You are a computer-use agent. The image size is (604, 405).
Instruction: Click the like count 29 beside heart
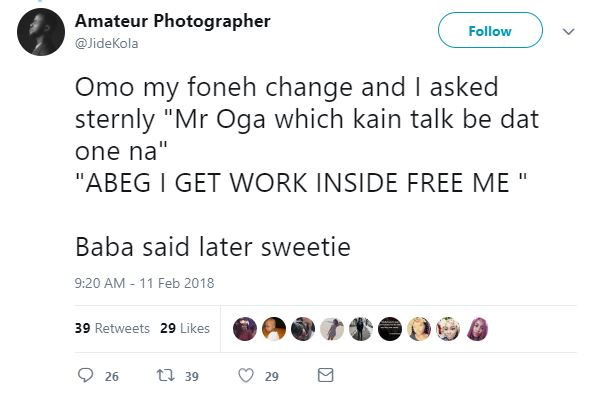coord(270,376)
